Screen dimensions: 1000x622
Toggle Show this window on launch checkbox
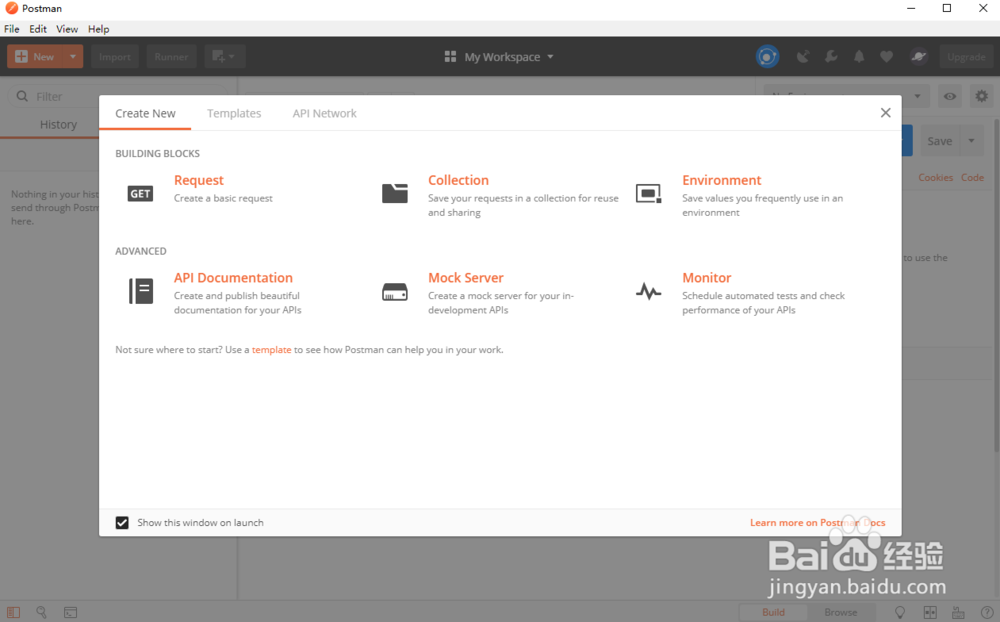click(x=122, y=522)
